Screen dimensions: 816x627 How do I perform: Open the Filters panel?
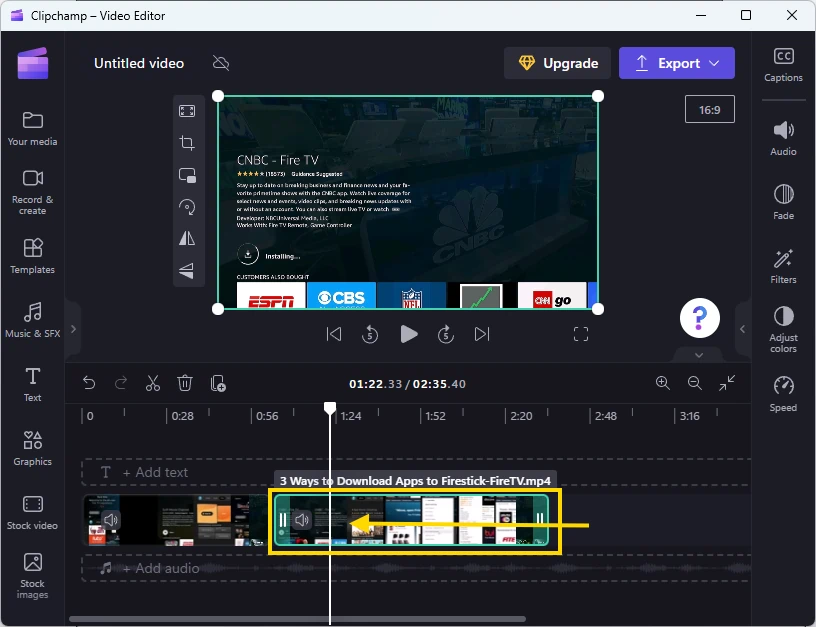(x=783, y=266)
